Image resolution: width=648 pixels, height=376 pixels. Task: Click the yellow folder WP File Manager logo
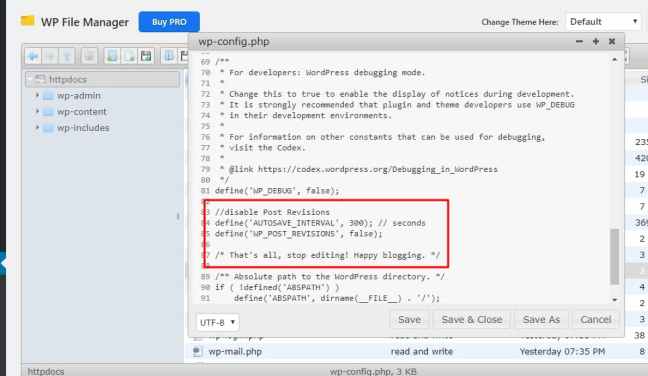tap(28, 21)
